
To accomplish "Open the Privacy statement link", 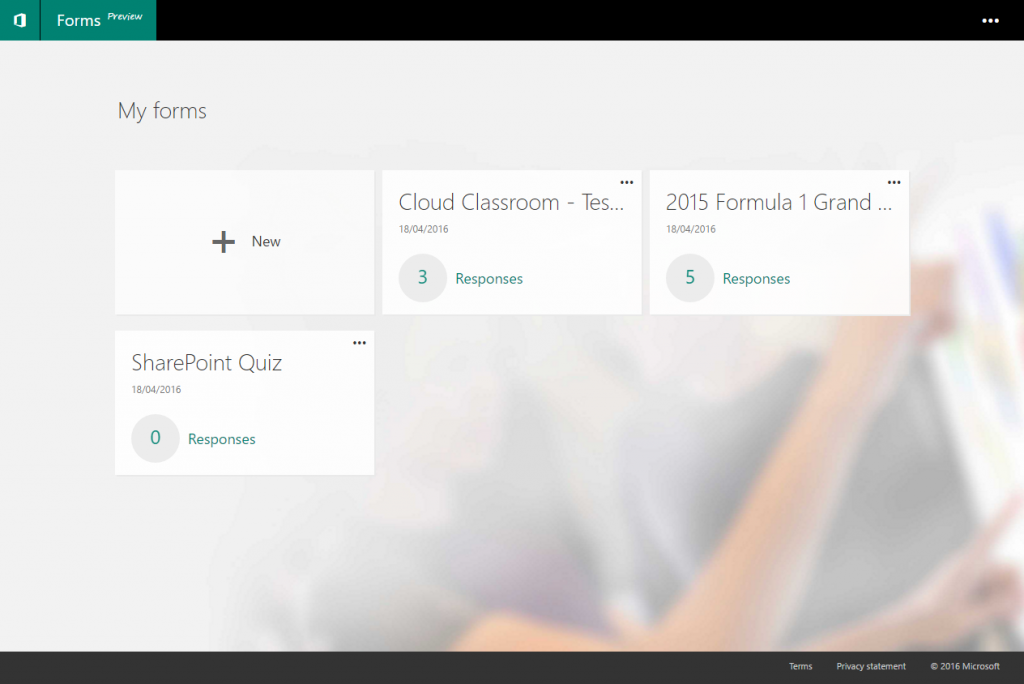I will [x=870, y=666].
